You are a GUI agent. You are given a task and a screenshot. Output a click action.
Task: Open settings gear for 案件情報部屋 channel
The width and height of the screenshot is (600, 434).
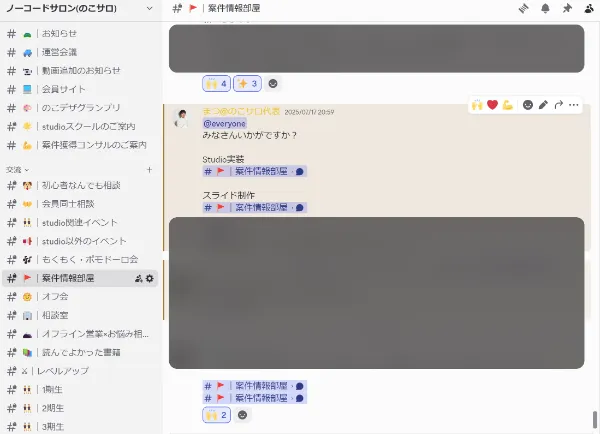[x=150, y=279]
